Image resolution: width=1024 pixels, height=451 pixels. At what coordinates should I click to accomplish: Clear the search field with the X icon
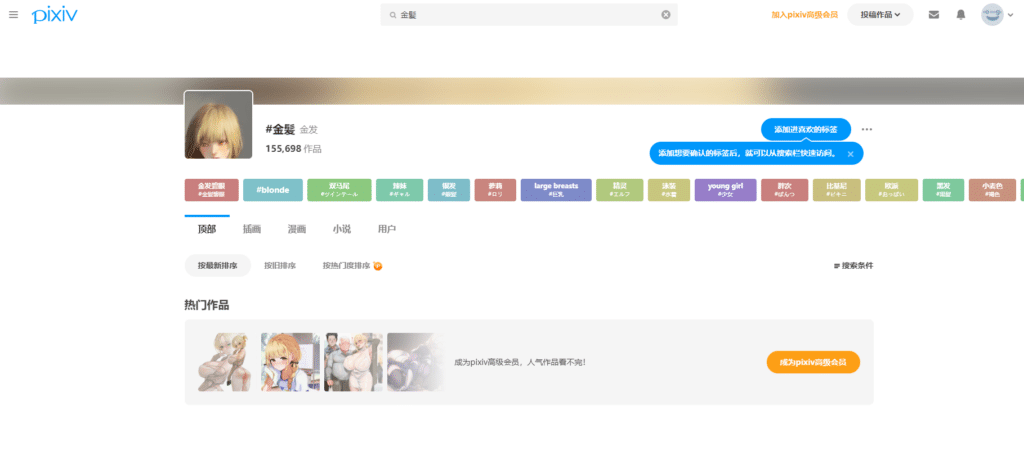pyautogui.click(x=665, y=14)
